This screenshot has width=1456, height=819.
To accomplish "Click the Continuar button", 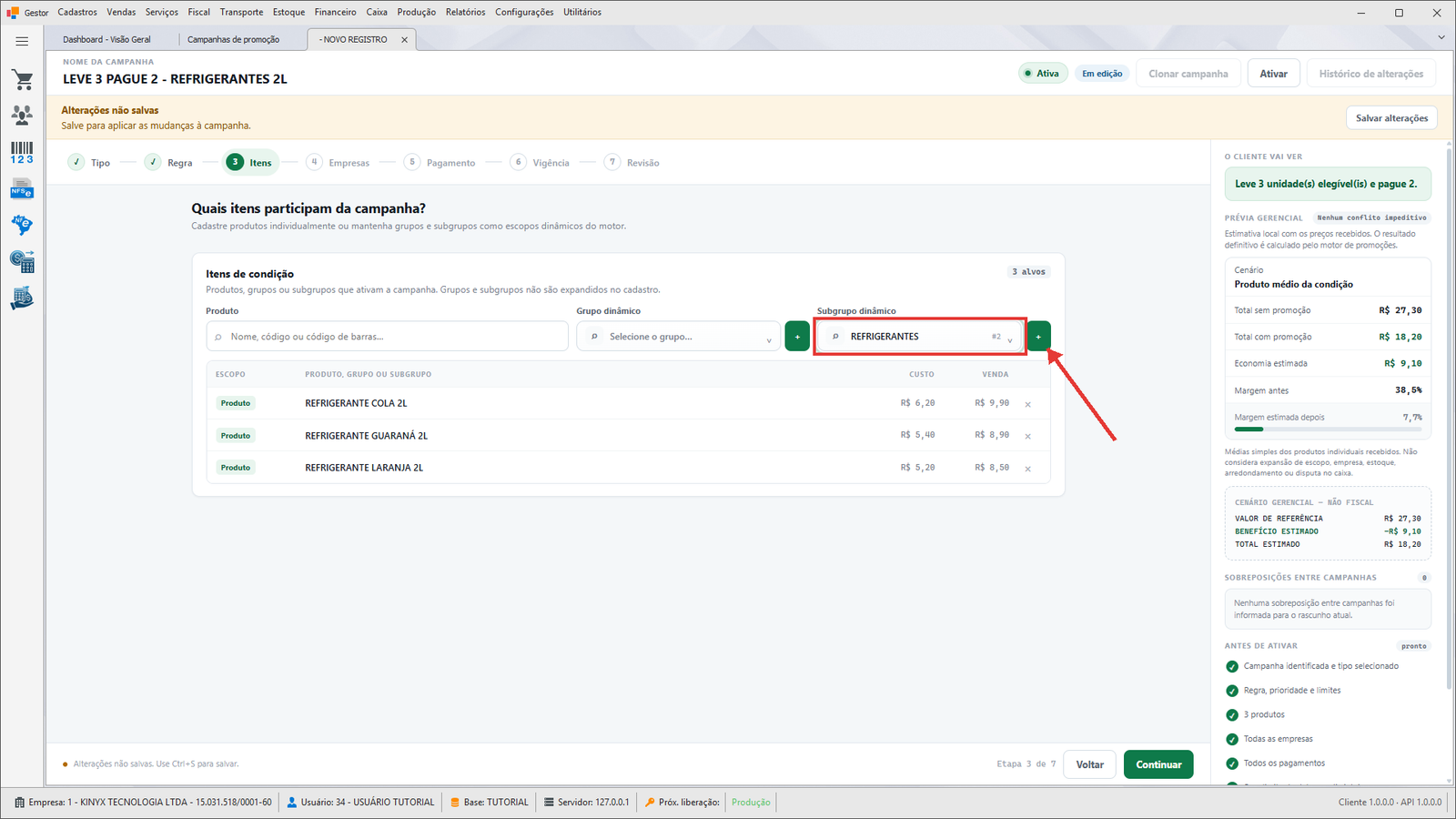I will [x=1158, y=764].
